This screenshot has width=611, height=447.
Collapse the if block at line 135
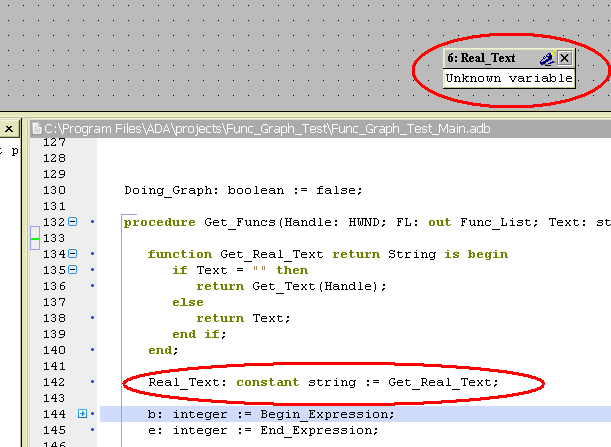[x=72, y=270]
